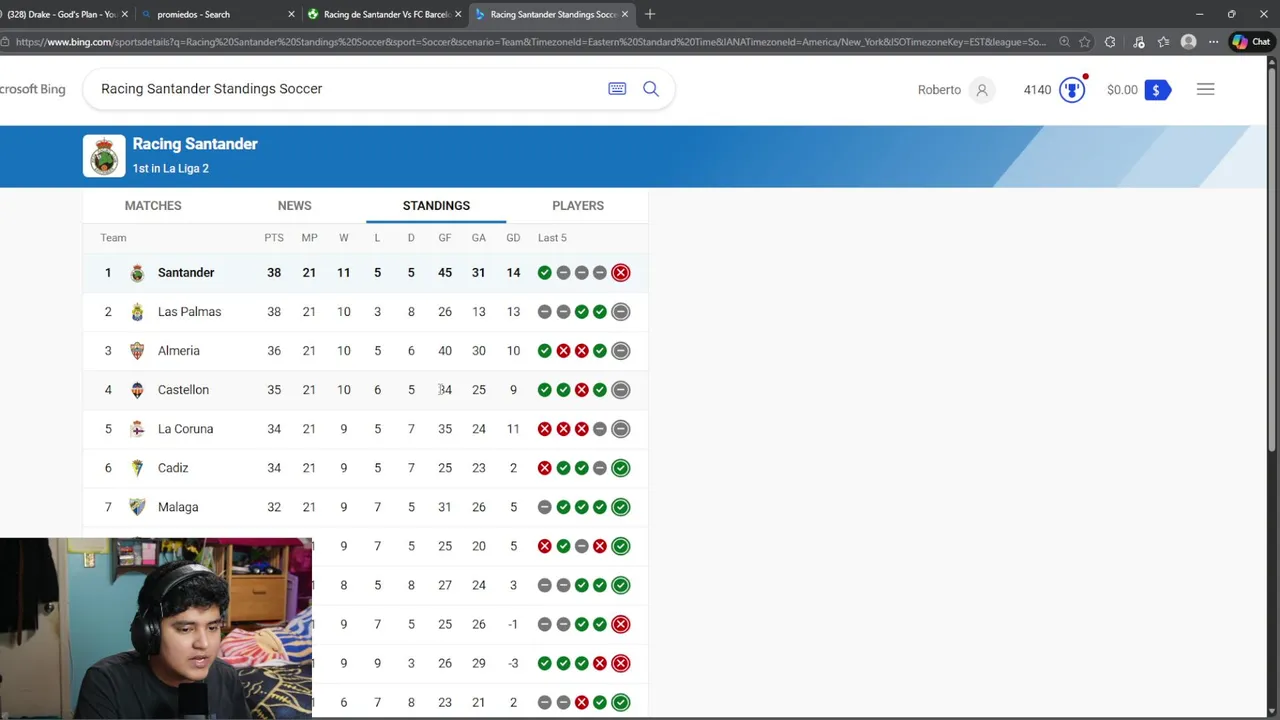The width and height of the screenshot is (1280, 720).
Task: Open Edge Settings and more ellipsis
Action: (x=1213, y=42)
